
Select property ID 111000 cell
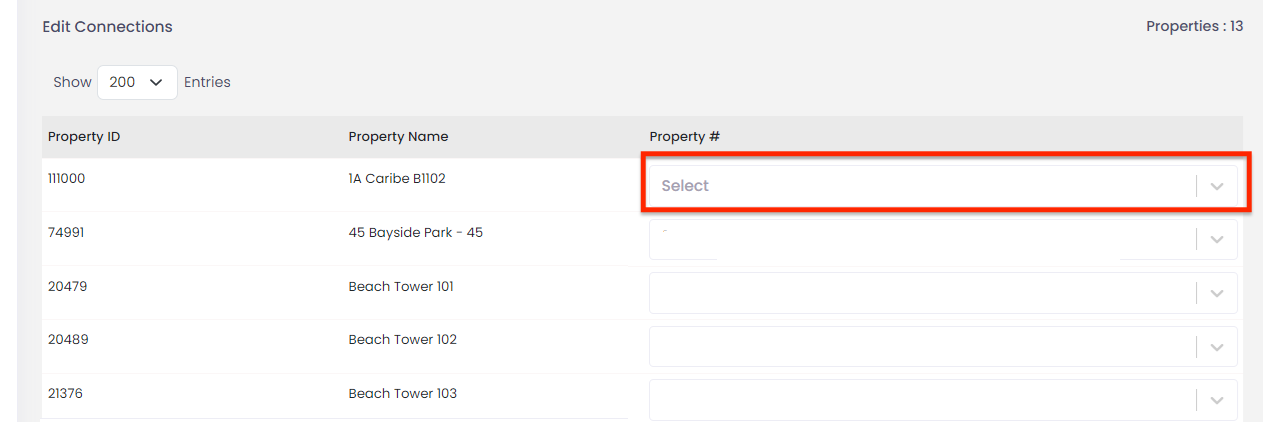(x=67, y=179)
